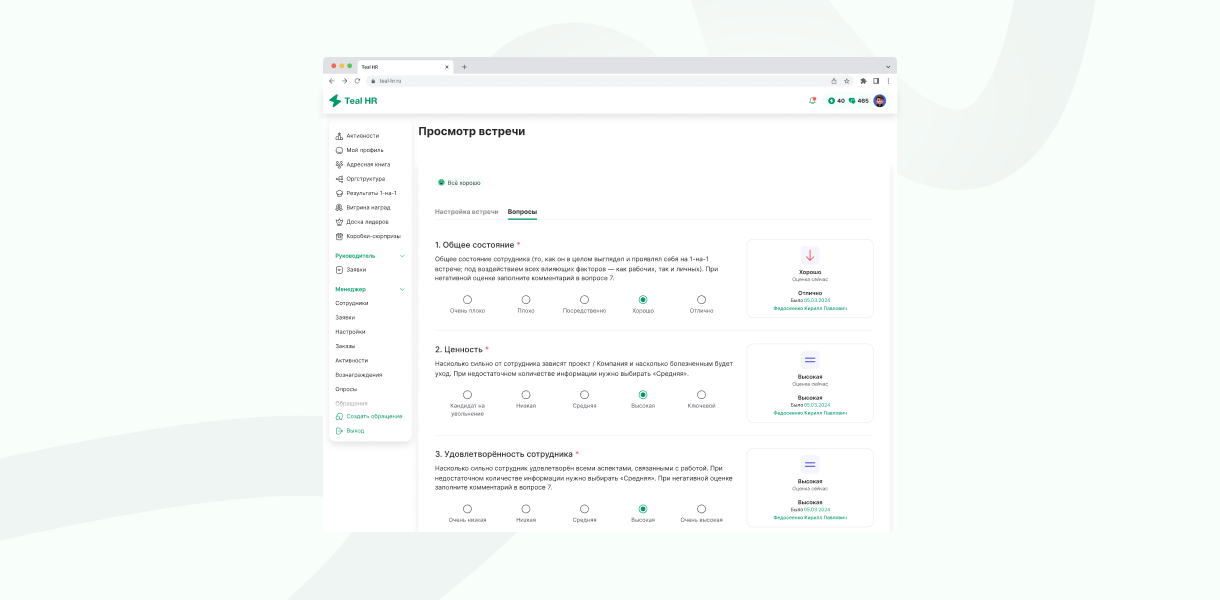Select Высокая radio for Ценность
The width and height of the screenshot is (1220, 600).
643,395
